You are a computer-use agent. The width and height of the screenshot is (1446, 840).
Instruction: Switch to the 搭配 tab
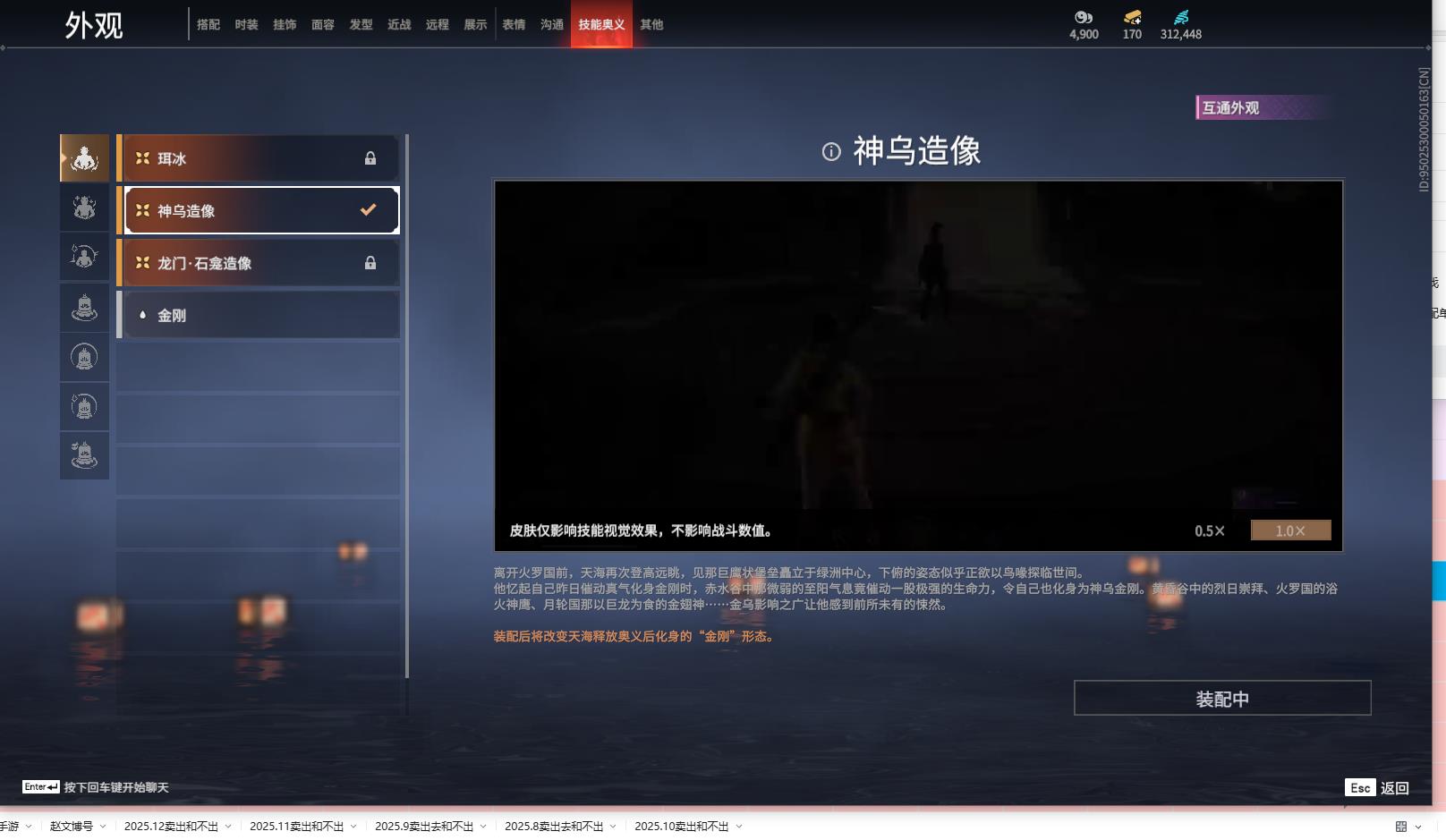(x=208, y=25)
